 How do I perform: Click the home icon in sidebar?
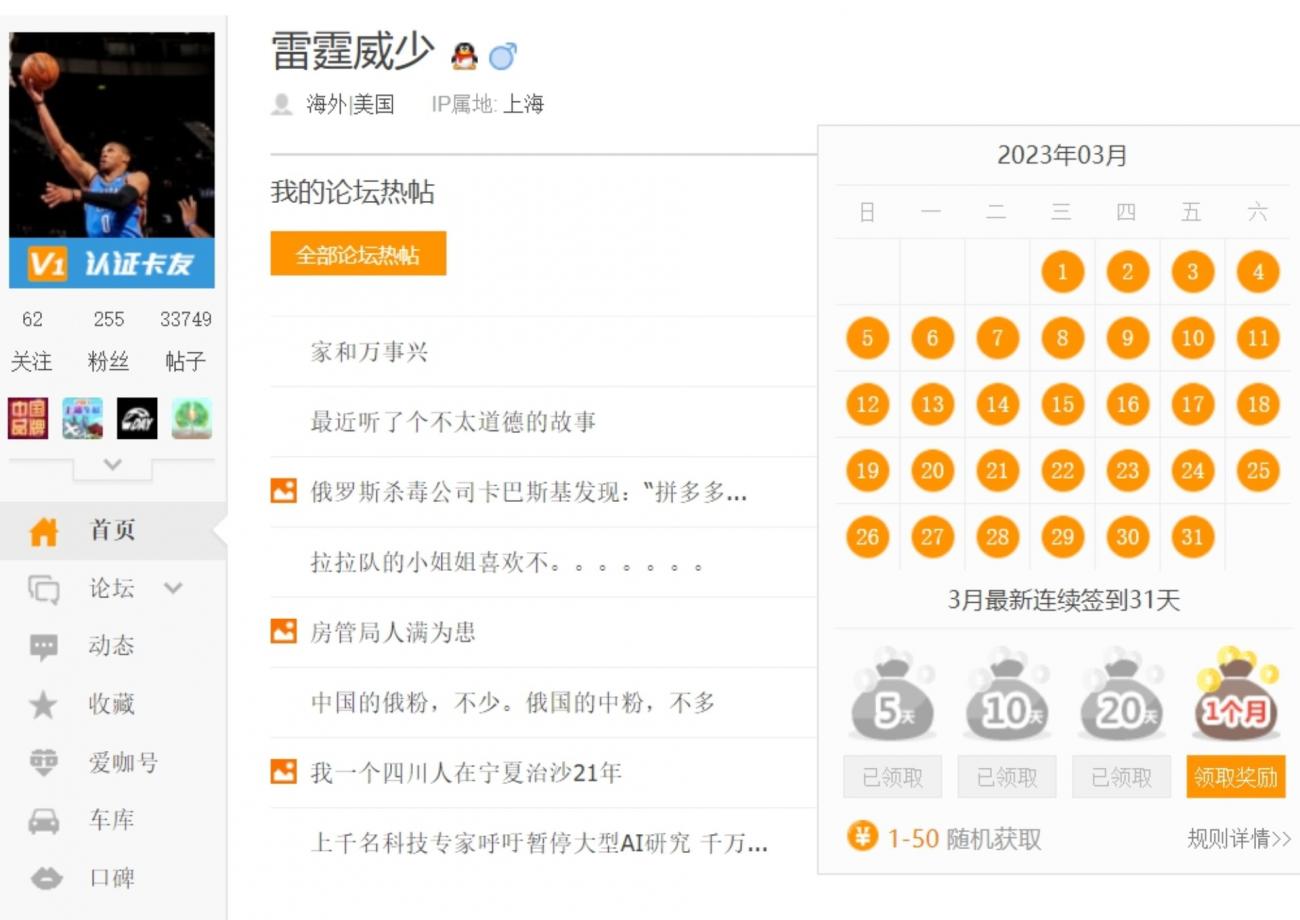click(x=44, y=532)
